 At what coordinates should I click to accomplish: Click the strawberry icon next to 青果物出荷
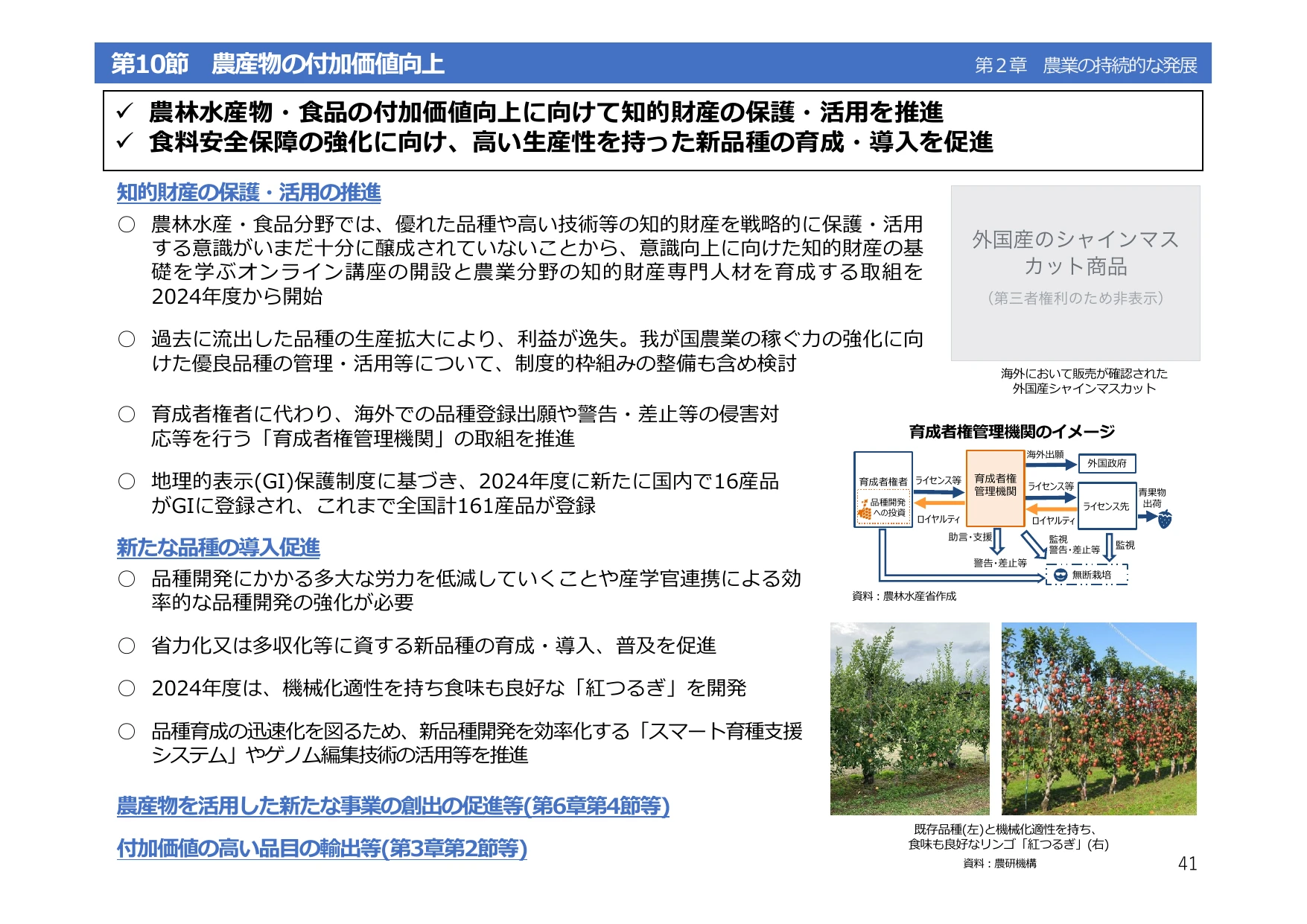click(x=1165, y=519)
